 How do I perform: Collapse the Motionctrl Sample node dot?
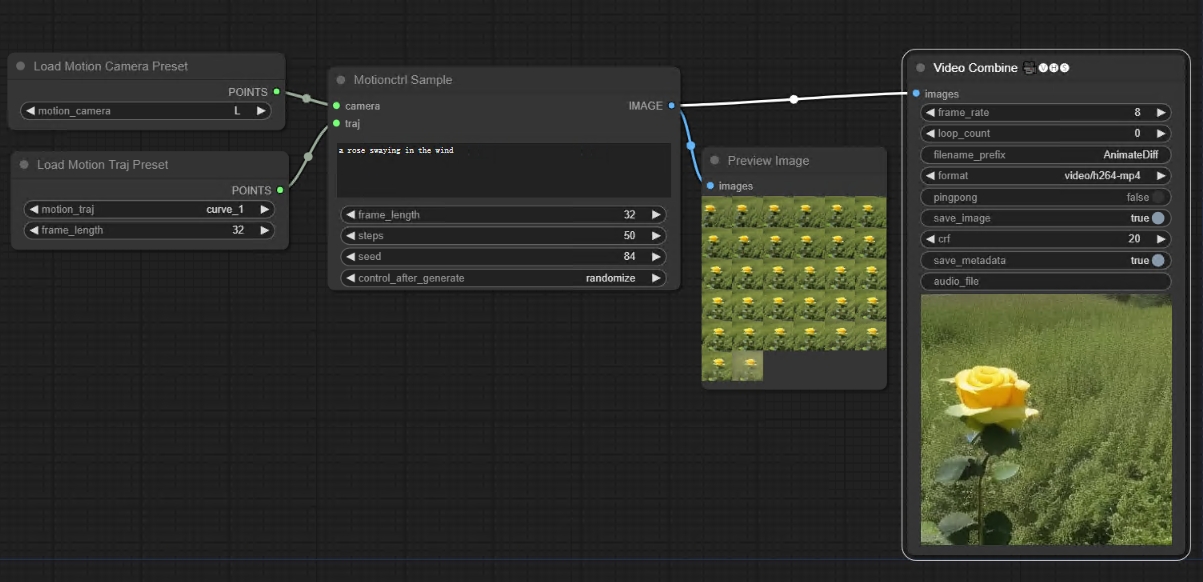point(341,80)
